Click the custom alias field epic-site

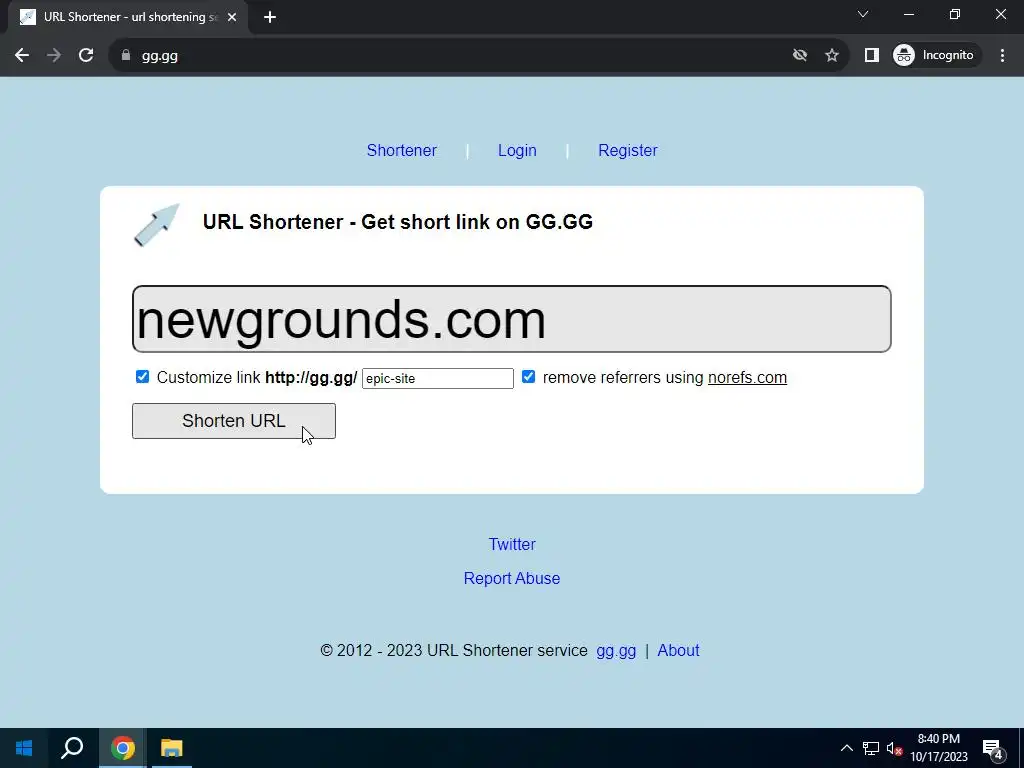pos(438,378)
